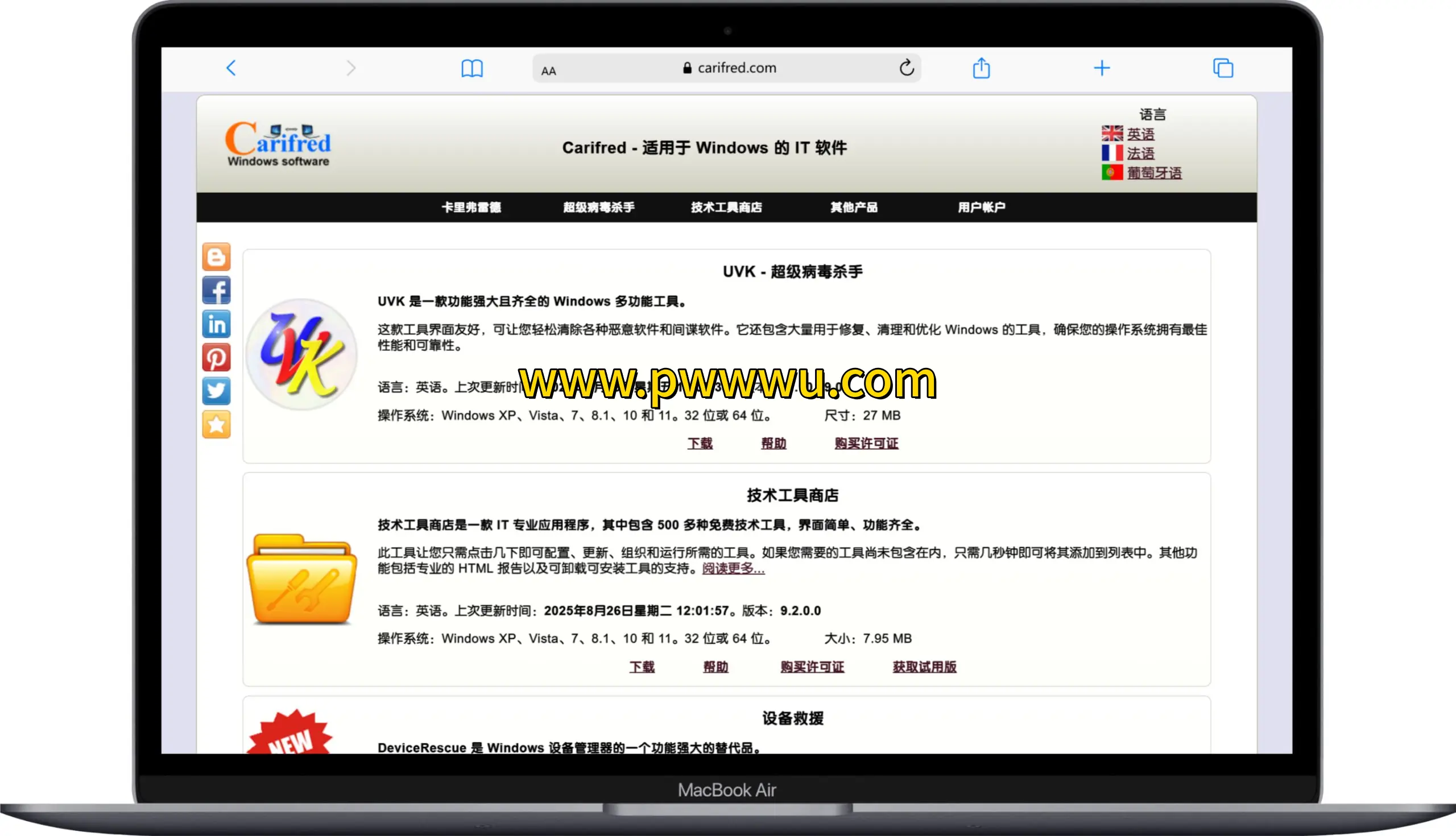The width and height of the screenshot is (1456, 836).
Task: Pin page with Pinterest icon
Action: (x=216, y=358)
